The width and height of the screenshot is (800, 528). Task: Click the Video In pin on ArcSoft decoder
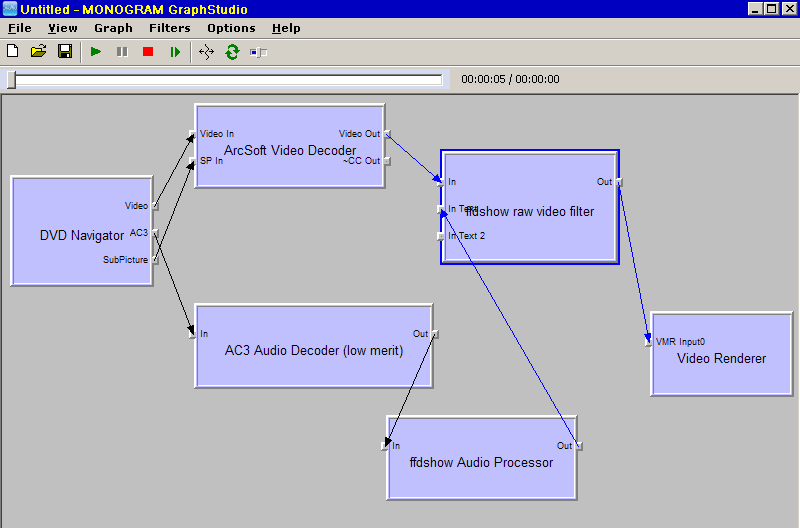click(x=192, y=134)
